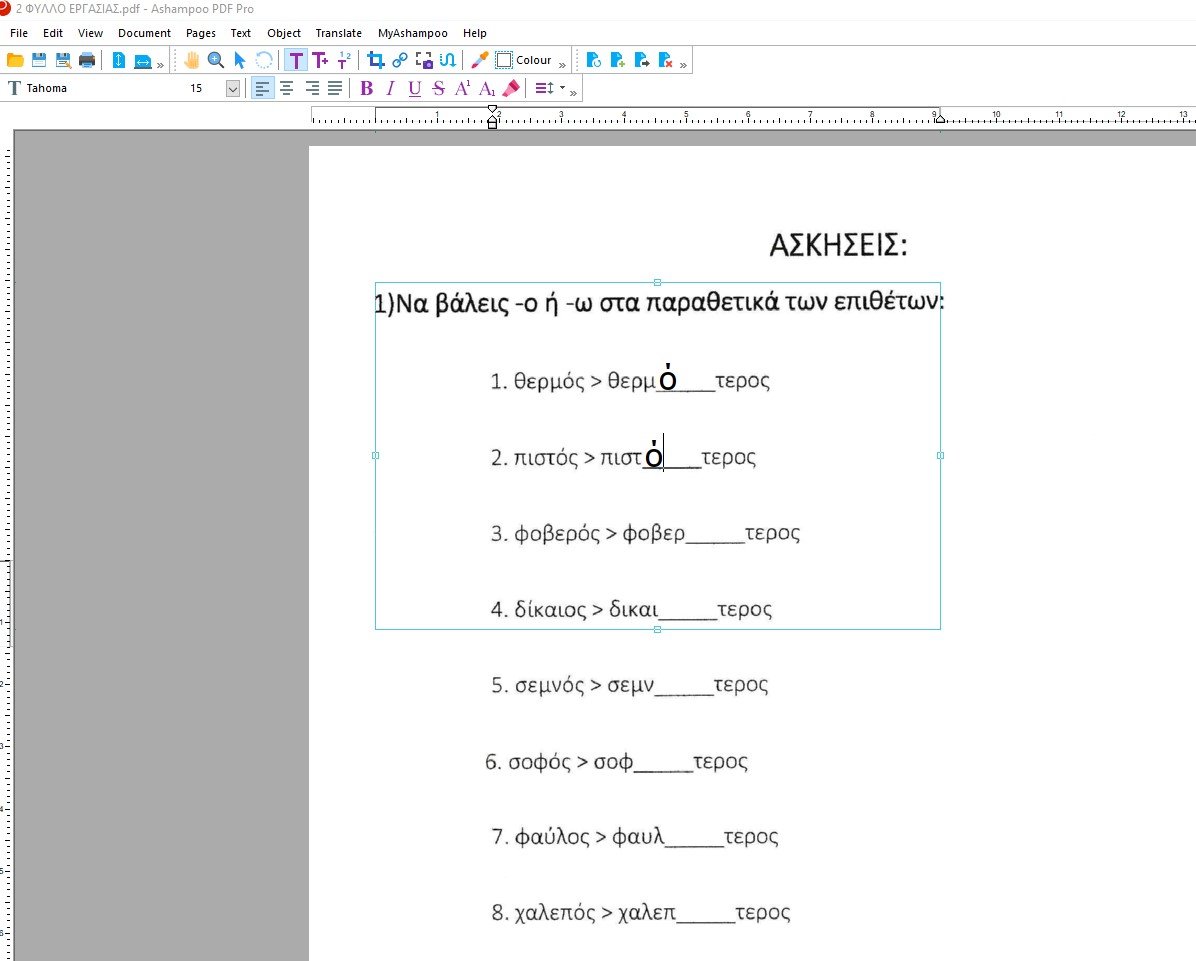Click the right margin marker on ruler
Viewport: 1196px width, 961px height.
[940, 117]
